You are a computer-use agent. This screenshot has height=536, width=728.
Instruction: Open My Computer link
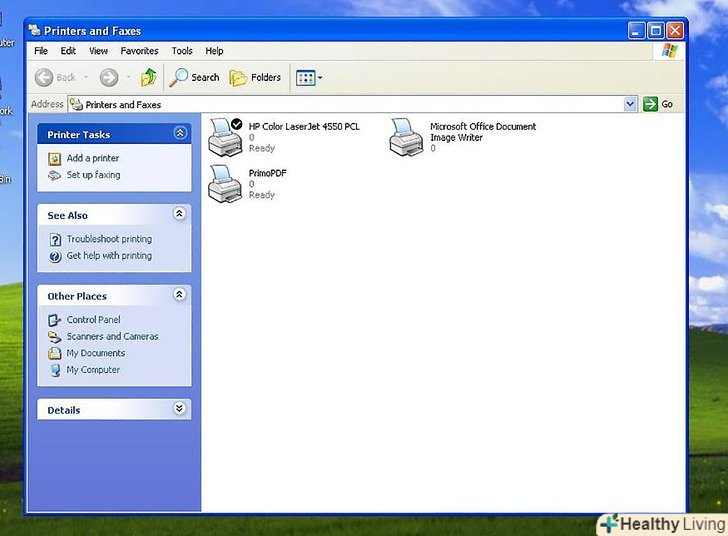(x=93, y=370)
